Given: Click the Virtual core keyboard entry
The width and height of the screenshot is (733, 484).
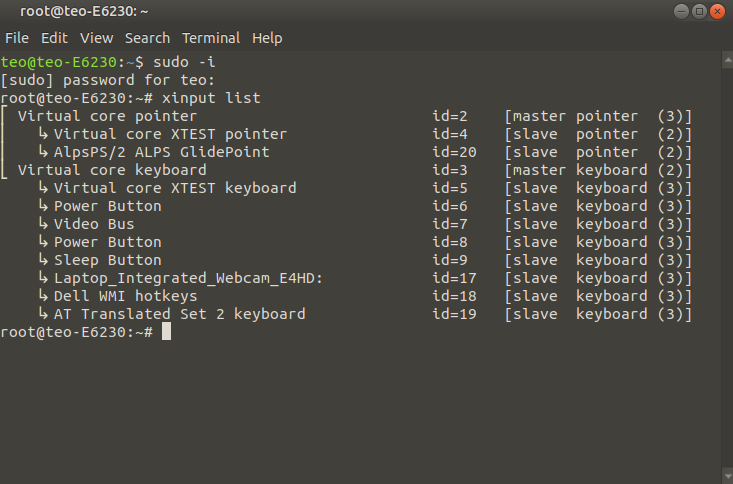Looking at the screenshot, I should [111, 170].
